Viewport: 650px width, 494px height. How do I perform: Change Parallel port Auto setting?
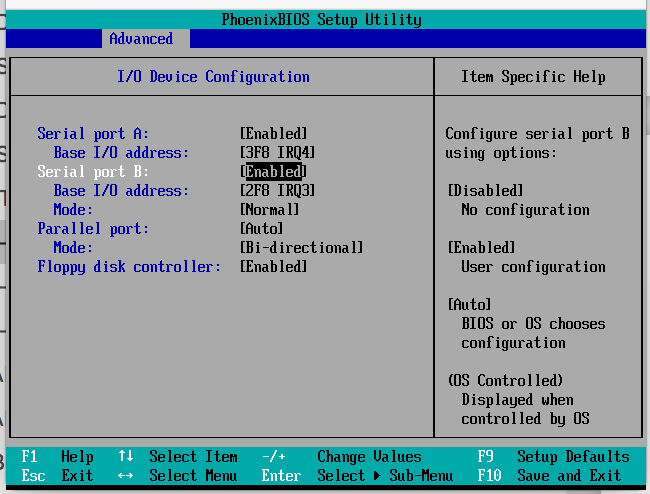[x=262, y=228]
